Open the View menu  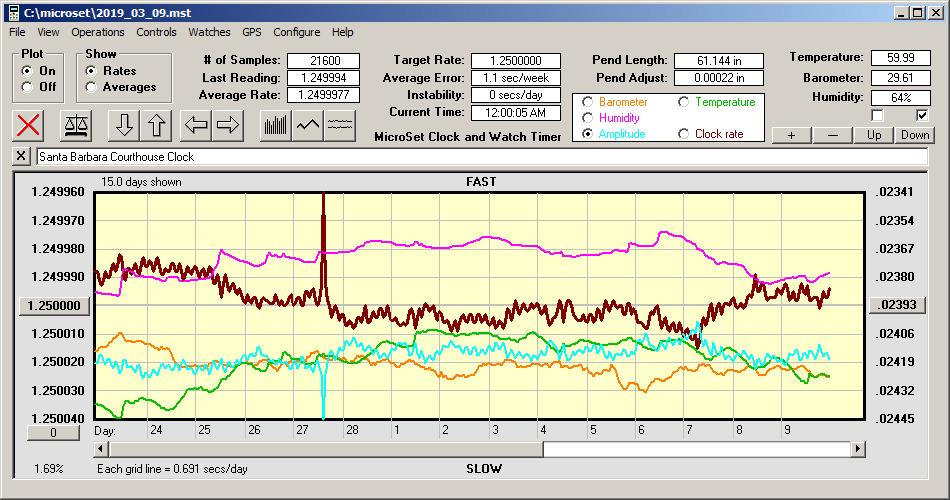48,32
